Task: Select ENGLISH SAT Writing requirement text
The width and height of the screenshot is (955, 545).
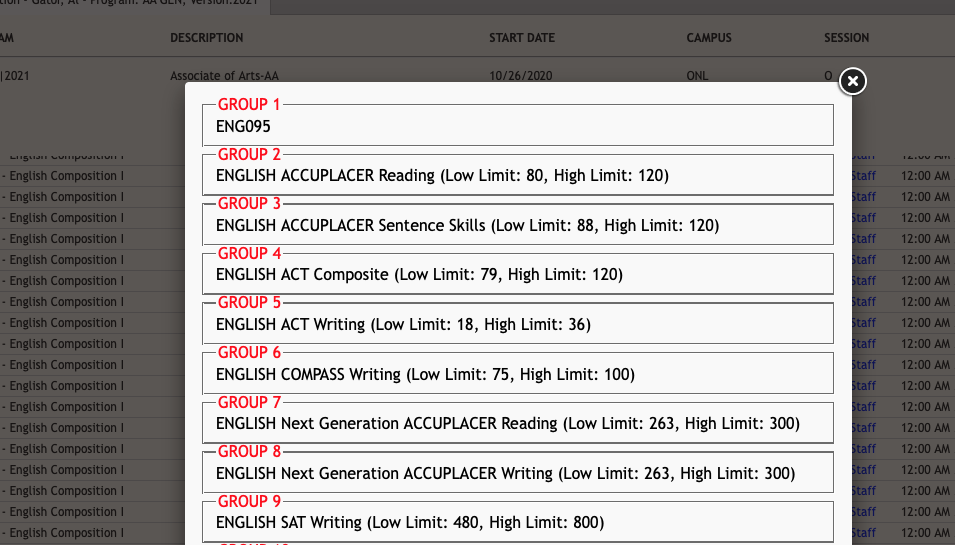Action: [x=410, y=523]
